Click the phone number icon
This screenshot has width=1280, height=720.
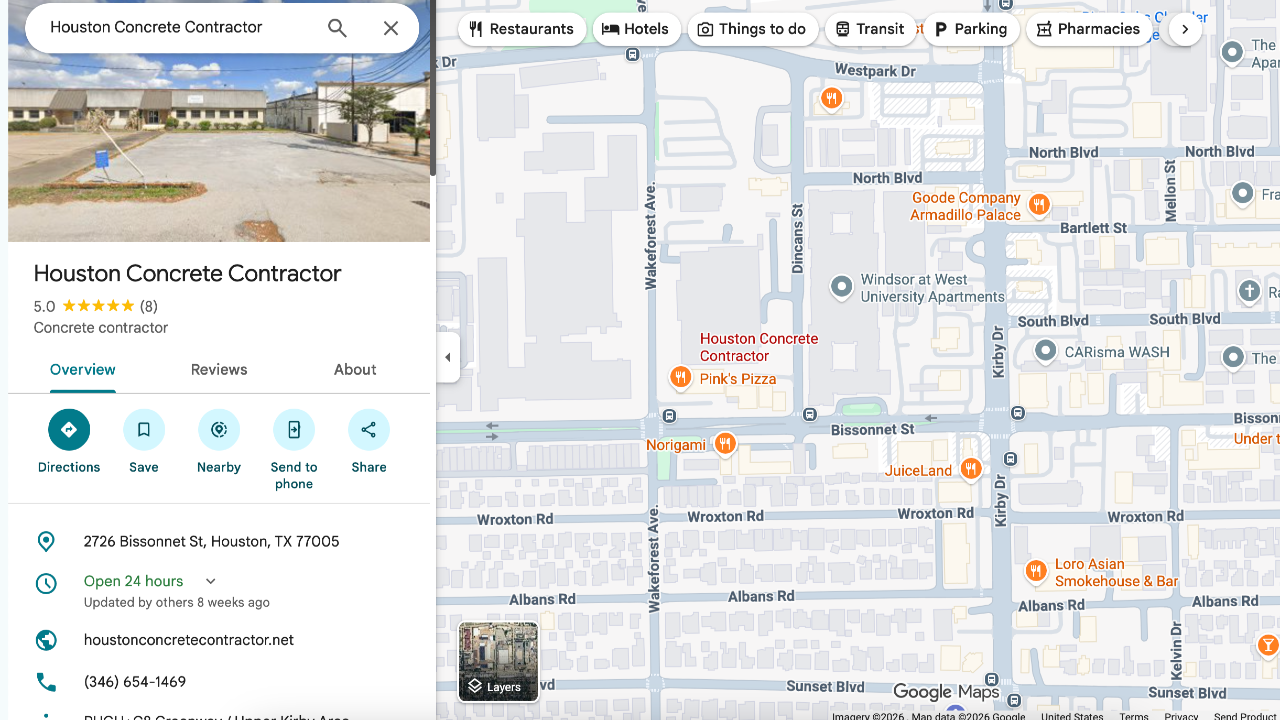pos(46,682)
